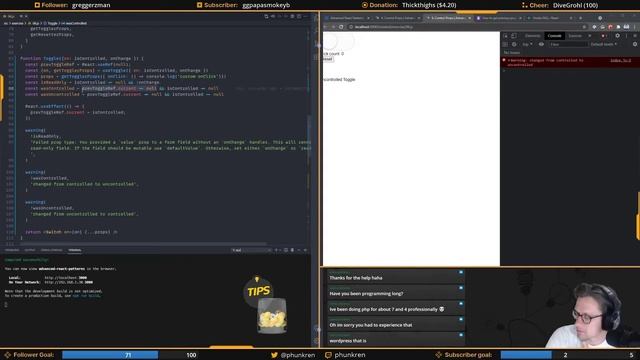This screenshot has width=640, height=360.
Task: Switch to the fourth browser tab with purple icon
Action: click(498, 18)
